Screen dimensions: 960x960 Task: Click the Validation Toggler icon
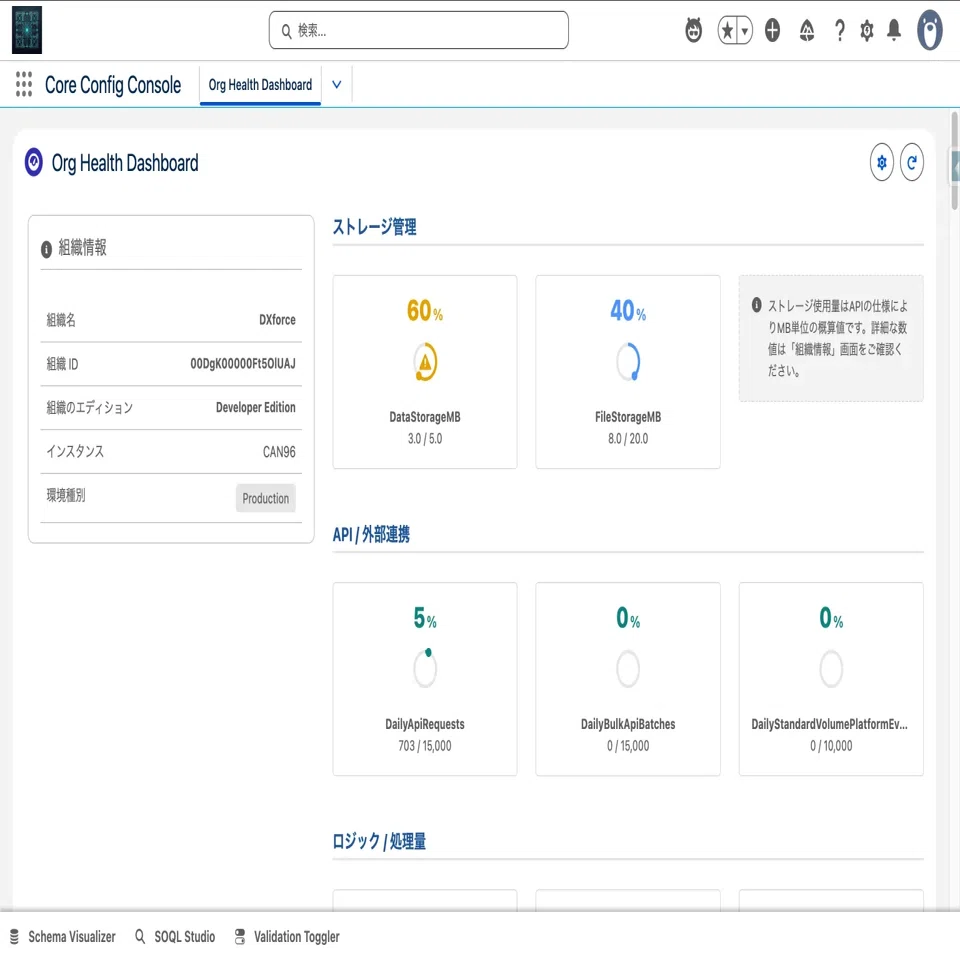coord(240,937)
